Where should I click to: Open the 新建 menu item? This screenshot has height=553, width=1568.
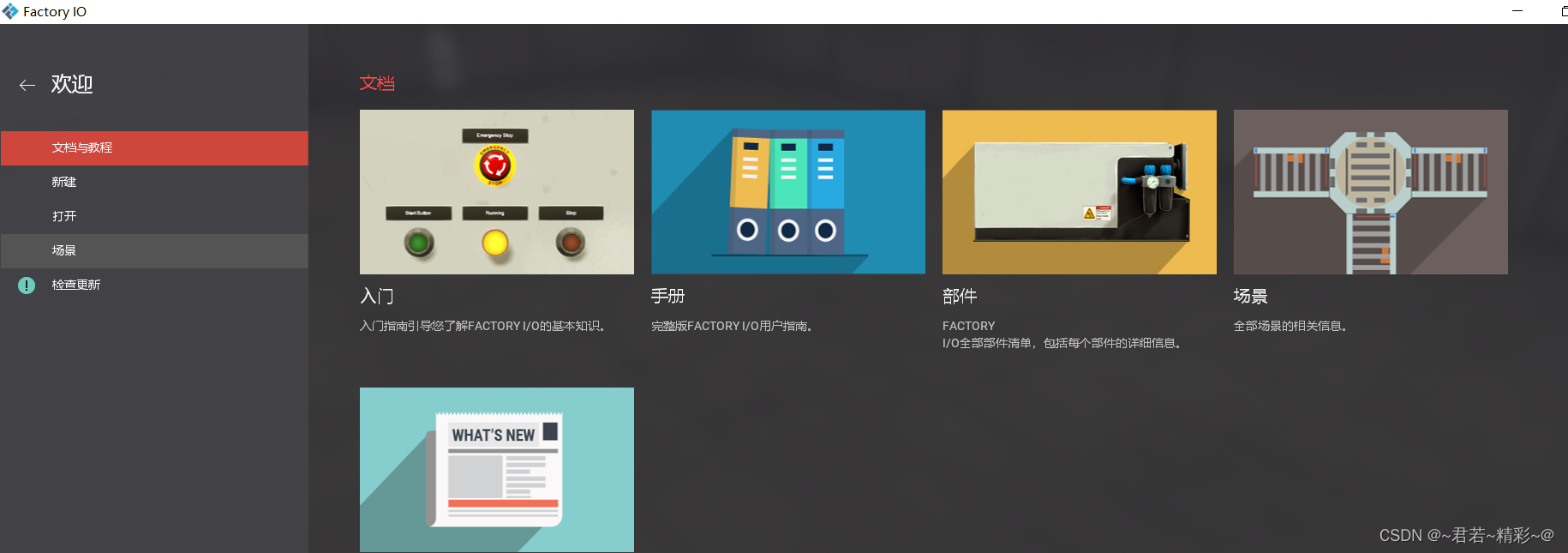point(154,183)
